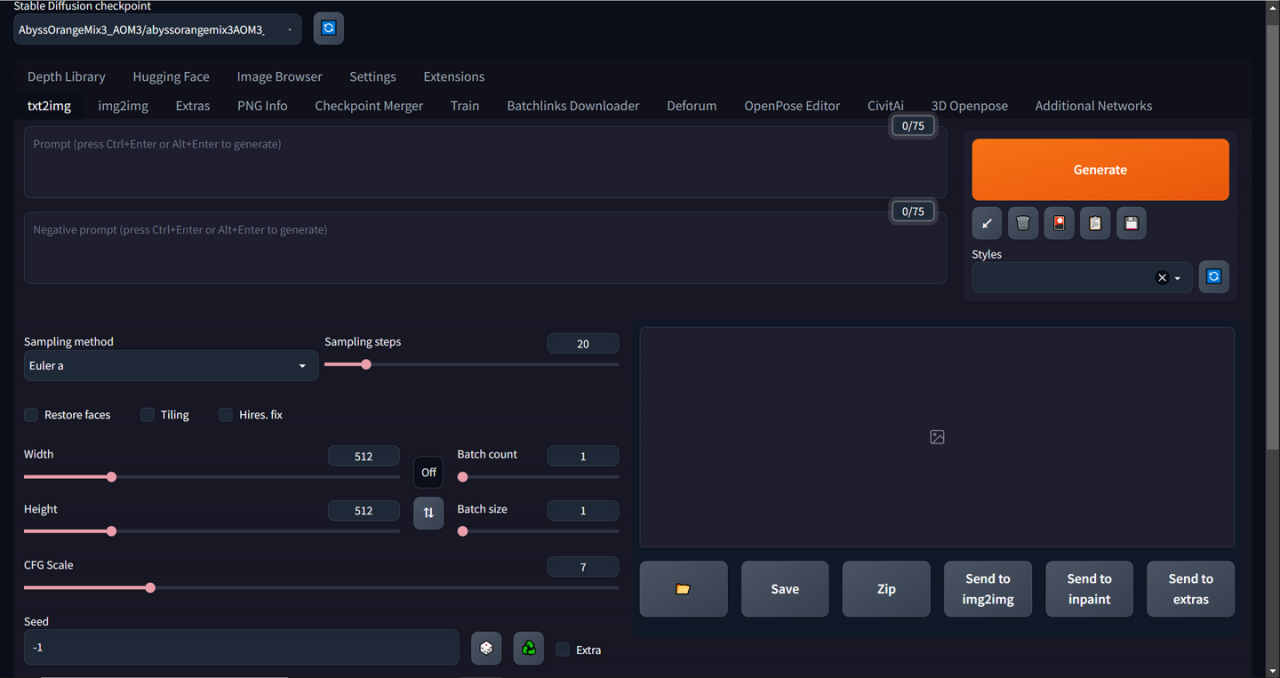The image size is (1280, 678).
Task: Click the floppy disk save style icon
Action: pos(1131,223)
